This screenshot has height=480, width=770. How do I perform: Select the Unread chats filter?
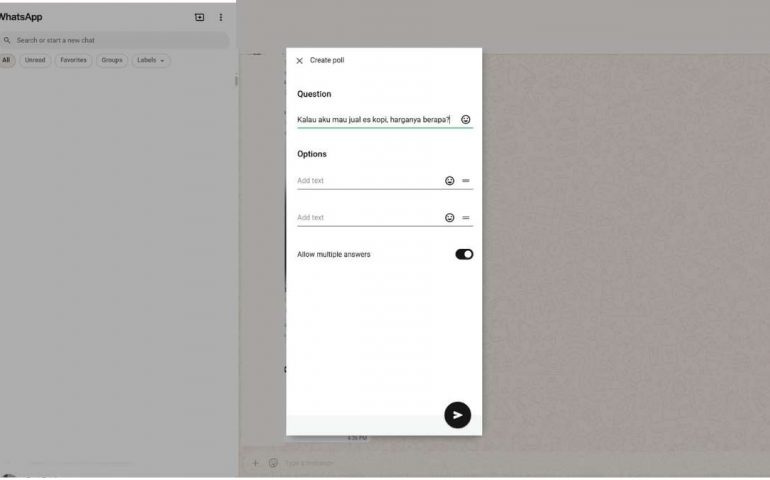(x=35, y=60)
